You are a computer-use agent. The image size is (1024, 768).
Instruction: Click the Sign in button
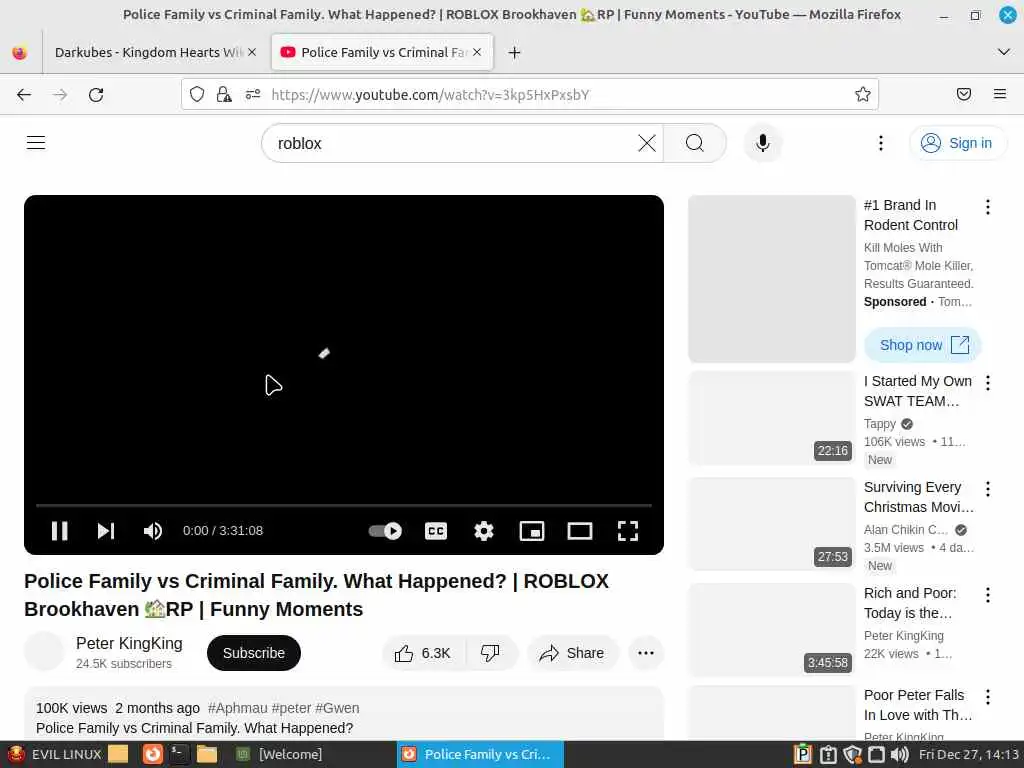957,143
